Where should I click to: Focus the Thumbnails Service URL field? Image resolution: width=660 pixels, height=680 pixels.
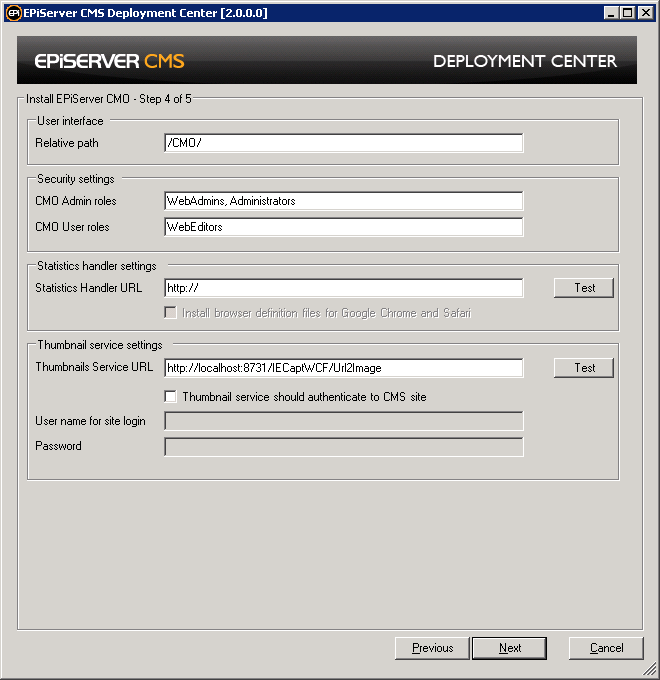click(344, 368)
